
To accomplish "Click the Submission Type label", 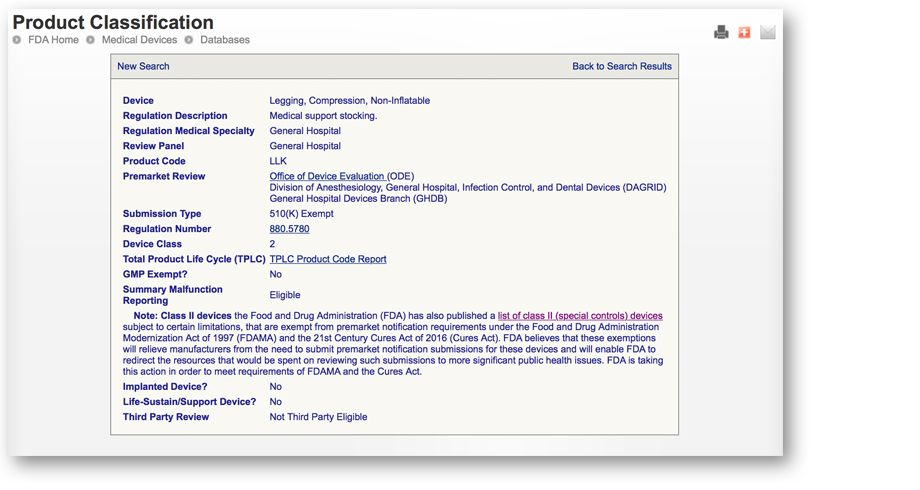I will pos(162,214).
